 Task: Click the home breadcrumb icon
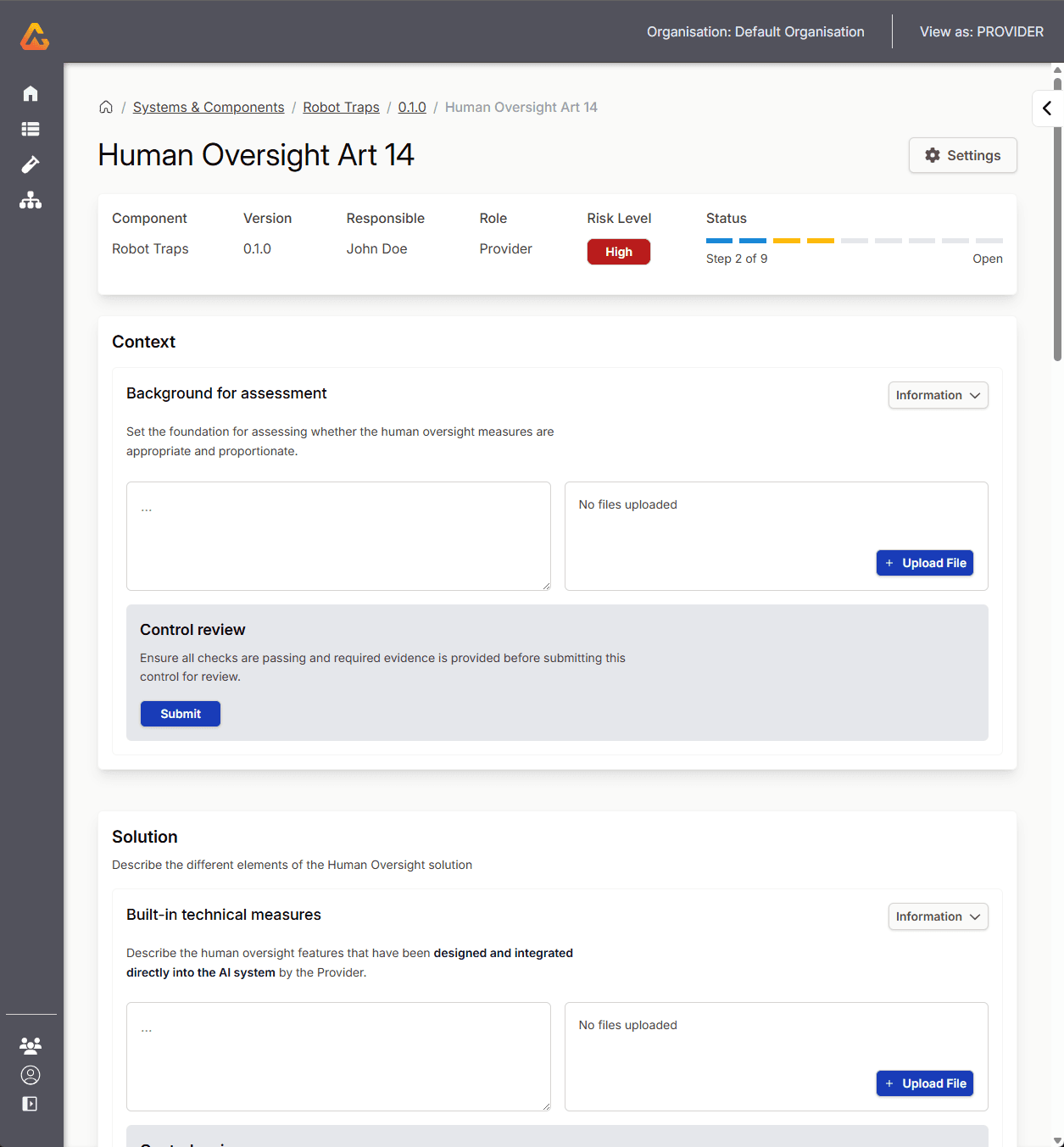106,107
